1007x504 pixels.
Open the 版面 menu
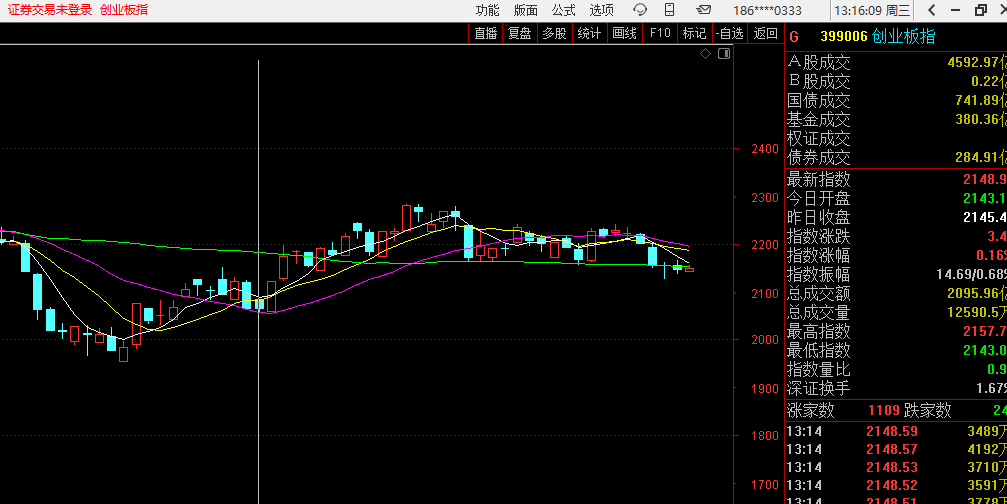526,10
